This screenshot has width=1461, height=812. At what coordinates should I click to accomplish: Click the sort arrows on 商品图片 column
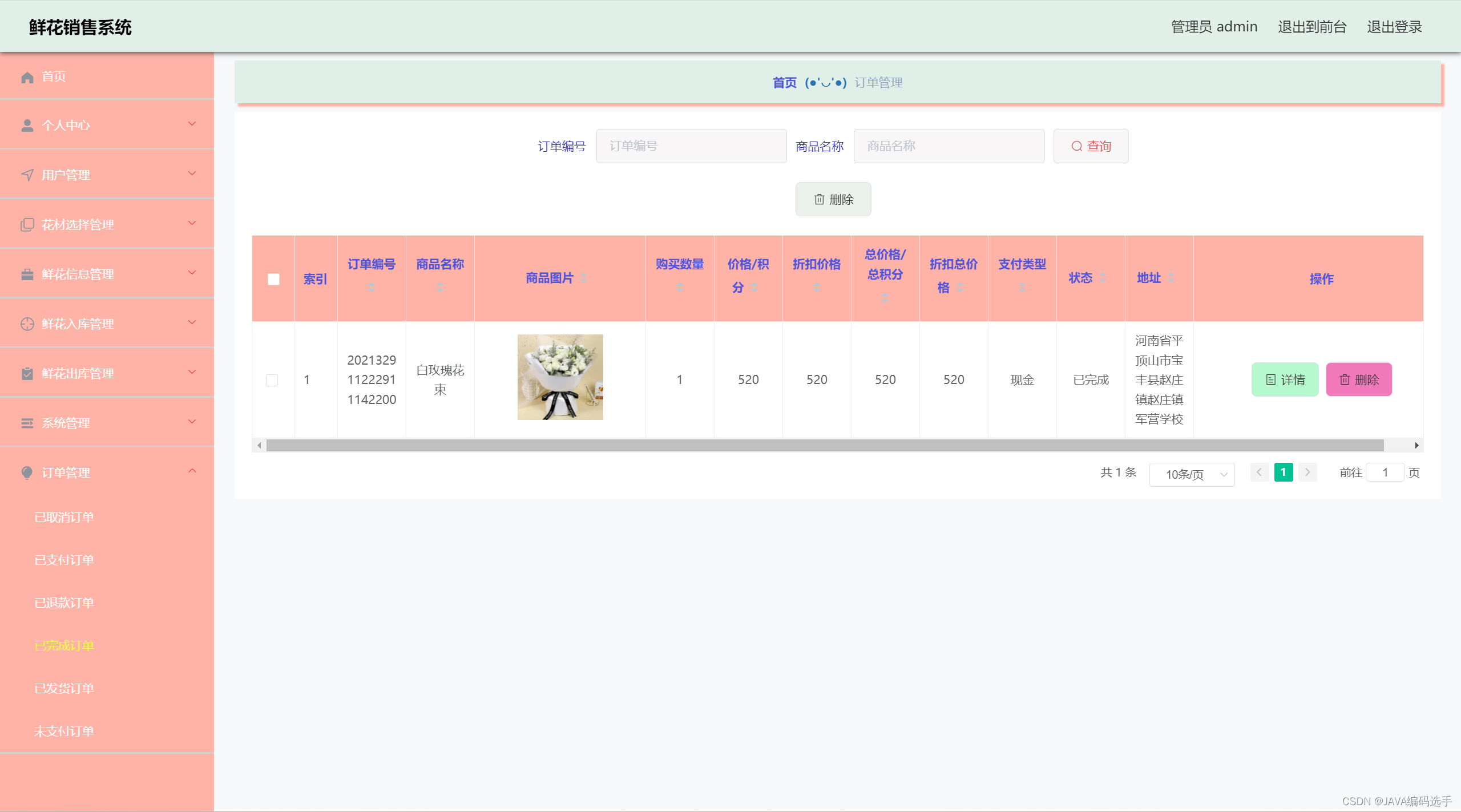coord(584,278)
